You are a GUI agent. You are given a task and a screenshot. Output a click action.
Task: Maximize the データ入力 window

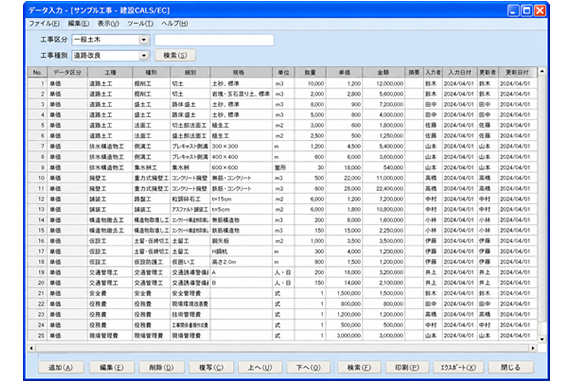(527, 11)
